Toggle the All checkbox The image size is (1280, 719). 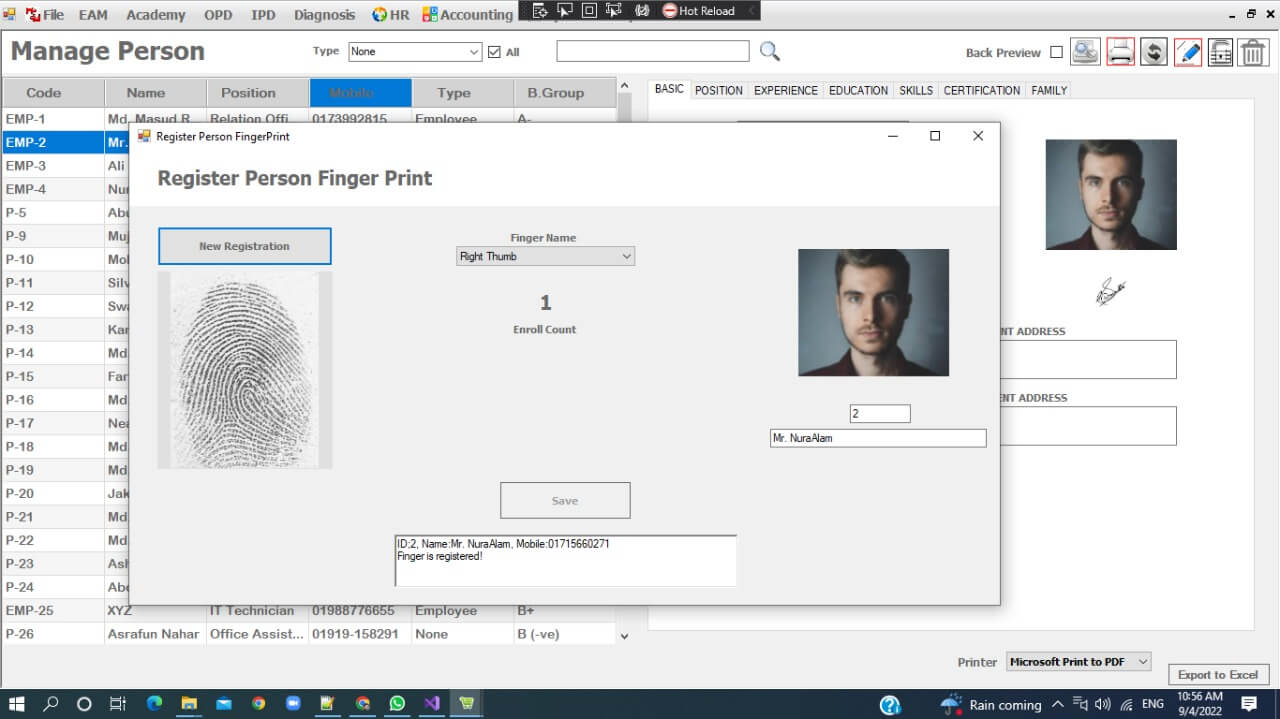(x=494, y=52)
